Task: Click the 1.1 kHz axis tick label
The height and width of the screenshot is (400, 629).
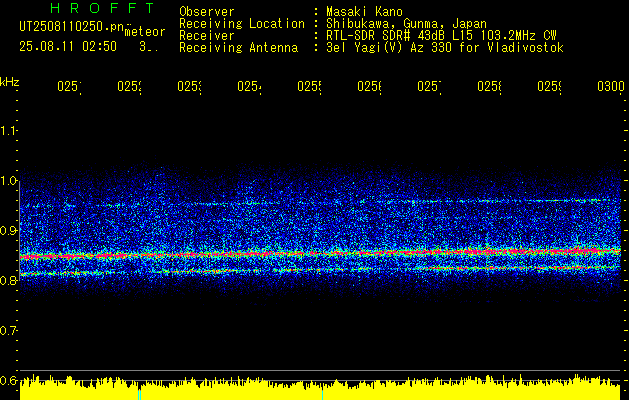Action: click(x=8, y=131)
